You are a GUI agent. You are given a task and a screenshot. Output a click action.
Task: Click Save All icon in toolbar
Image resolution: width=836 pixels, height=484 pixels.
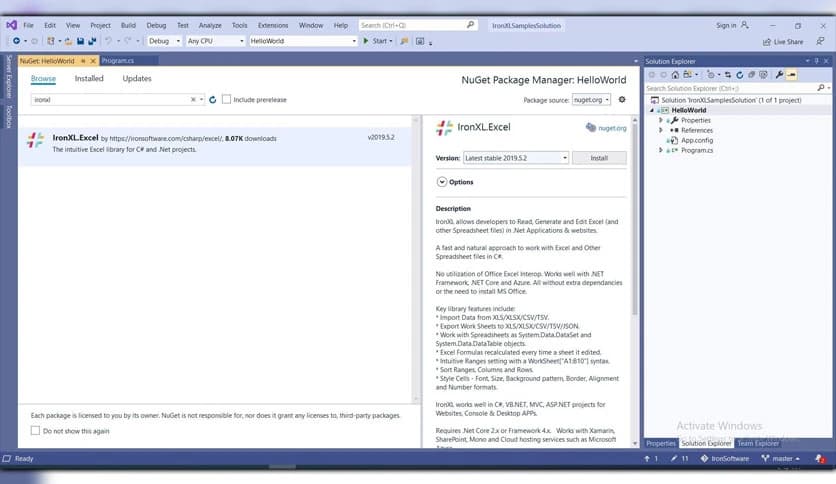coord(93,41)
